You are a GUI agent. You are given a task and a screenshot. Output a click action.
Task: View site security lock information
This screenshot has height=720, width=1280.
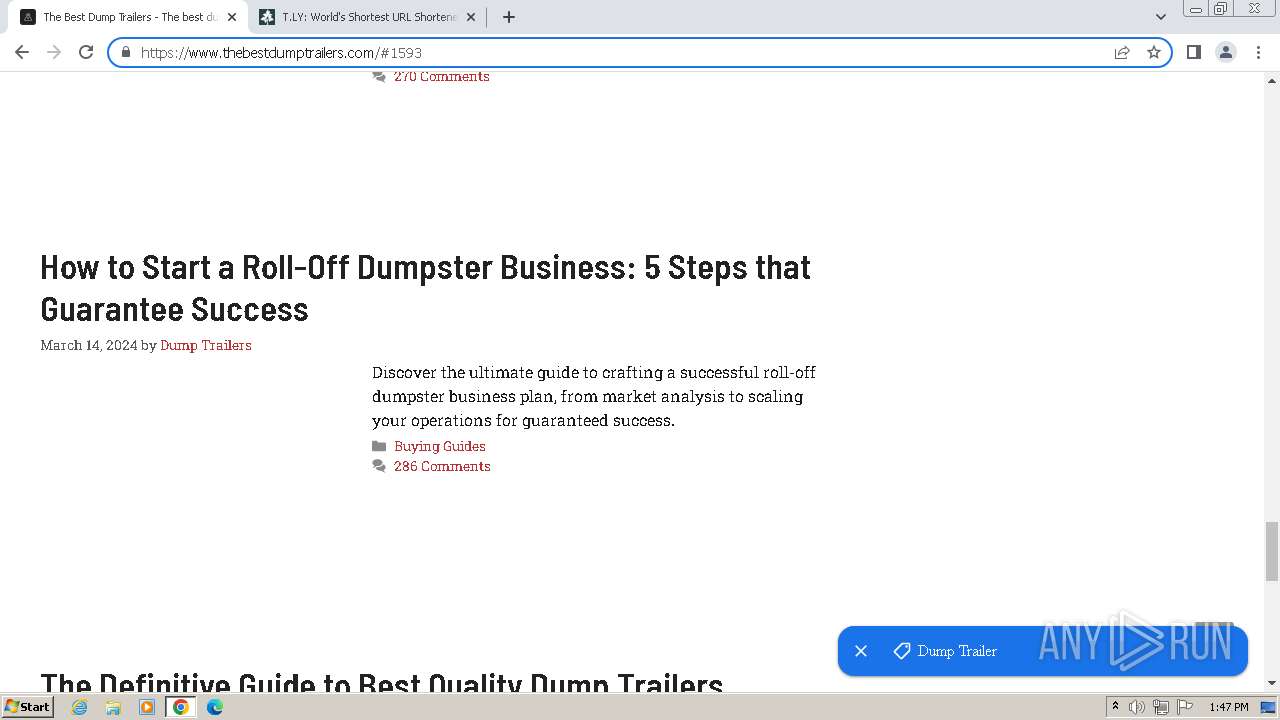tap(126, 52)
